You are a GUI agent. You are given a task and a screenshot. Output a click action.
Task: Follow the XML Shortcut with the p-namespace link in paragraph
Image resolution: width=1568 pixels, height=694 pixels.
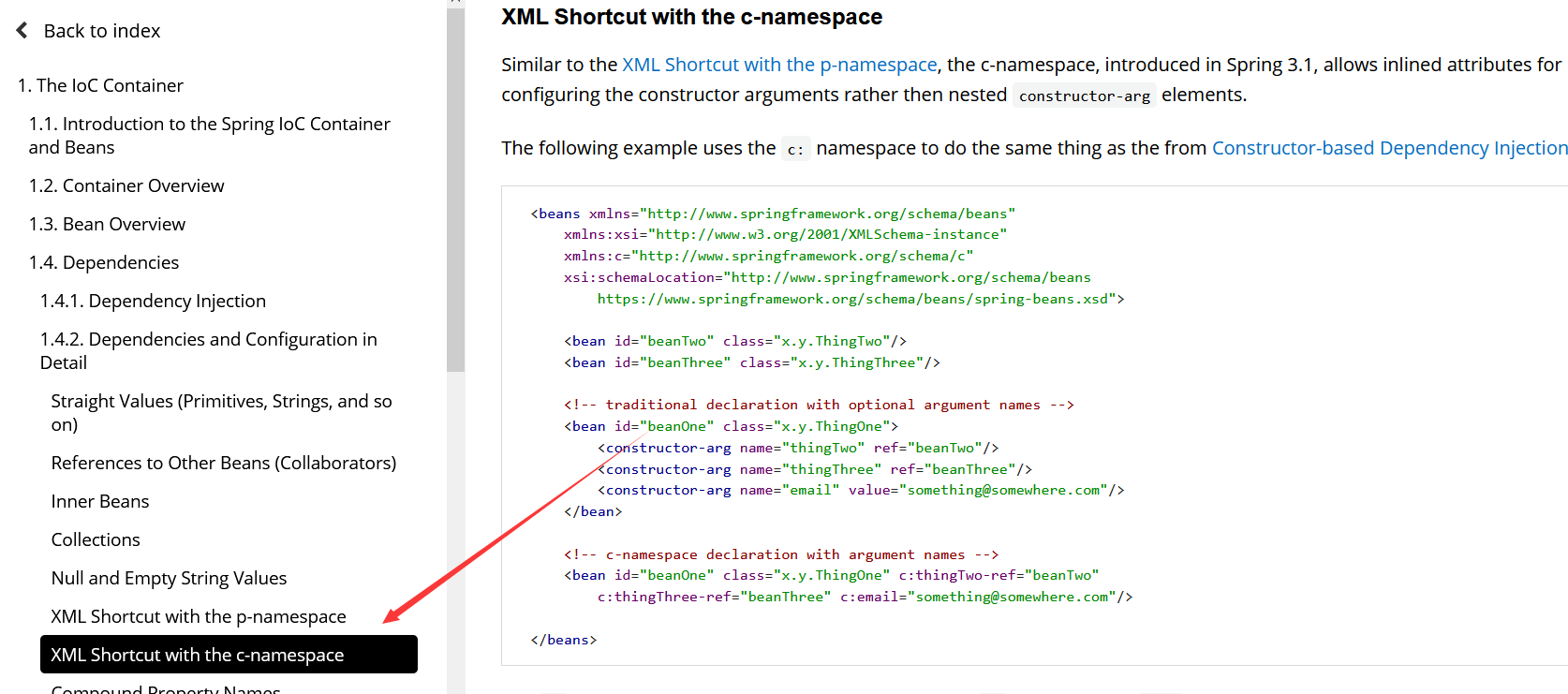779,65
